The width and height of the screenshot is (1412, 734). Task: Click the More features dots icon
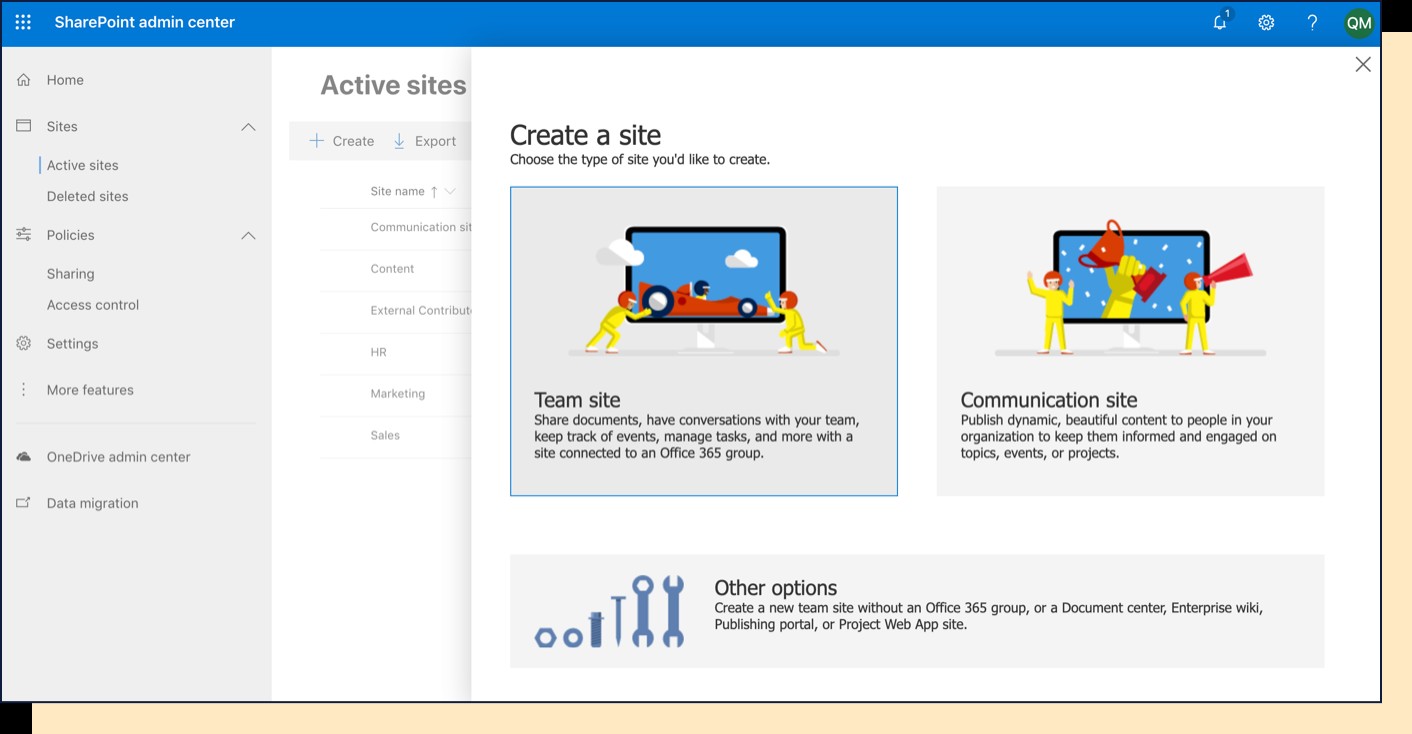(24, 390)
